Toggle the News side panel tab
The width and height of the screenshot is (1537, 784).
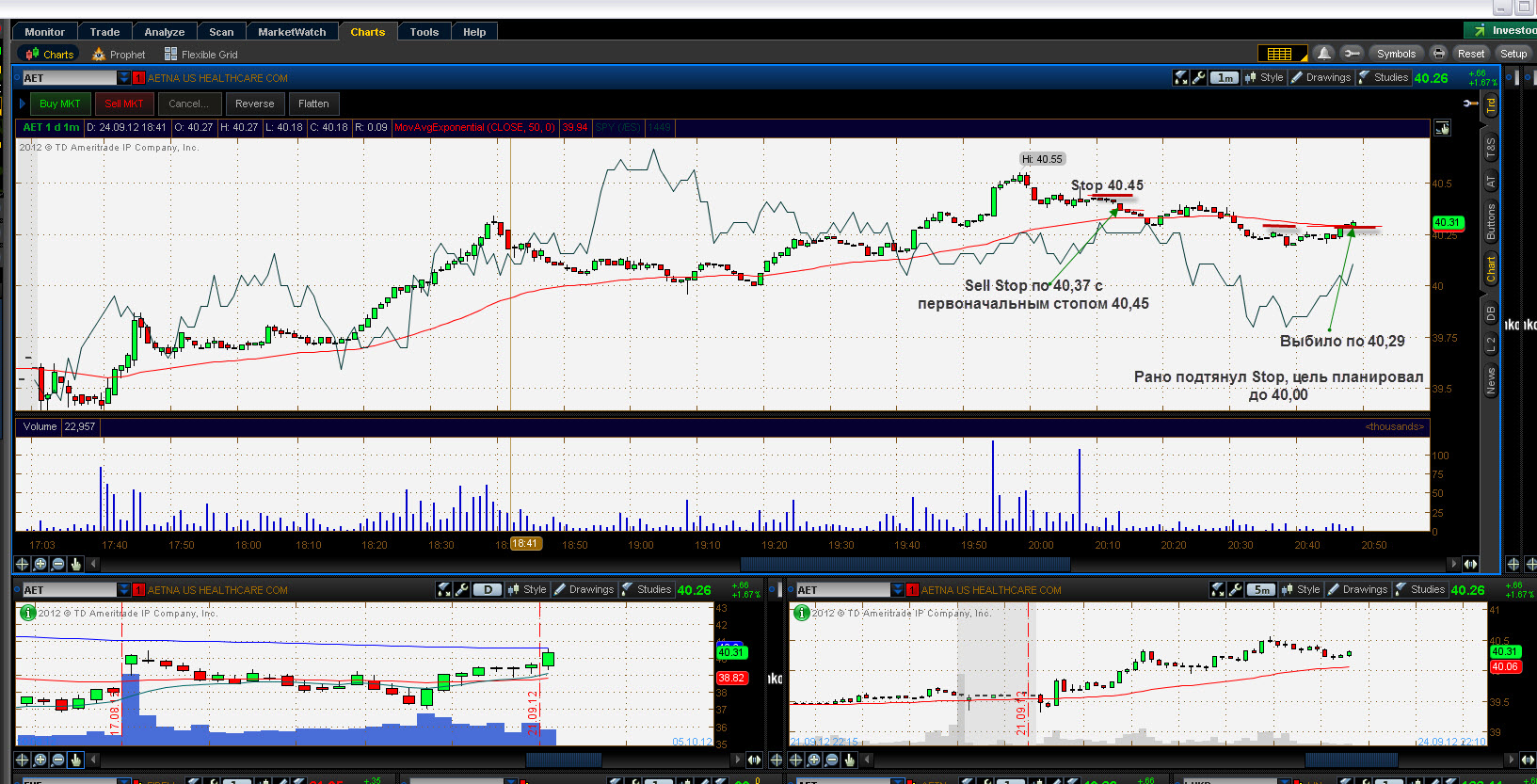pyautogui.click(x=1491, y=381)
